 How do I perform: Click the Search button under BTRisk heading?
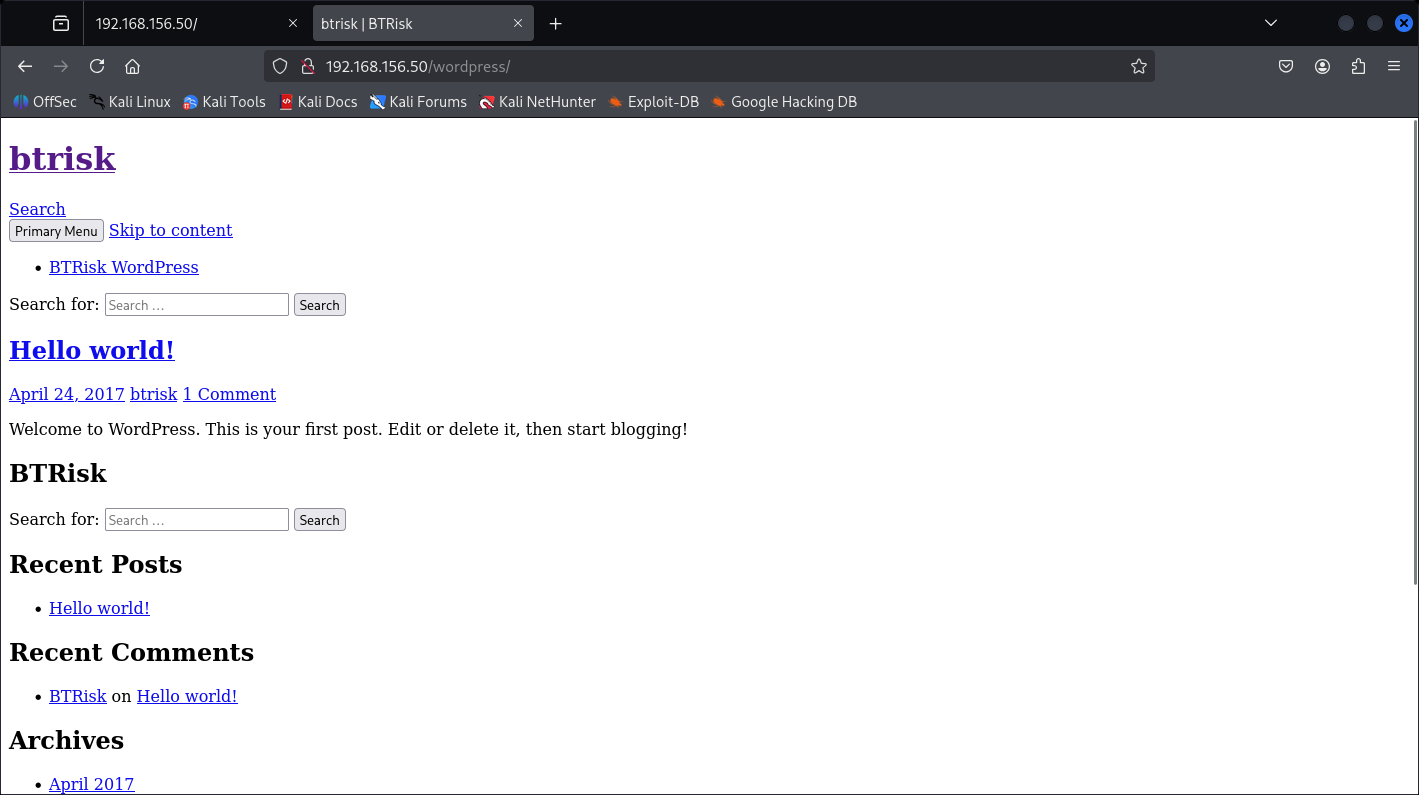[x=320, y=520]
